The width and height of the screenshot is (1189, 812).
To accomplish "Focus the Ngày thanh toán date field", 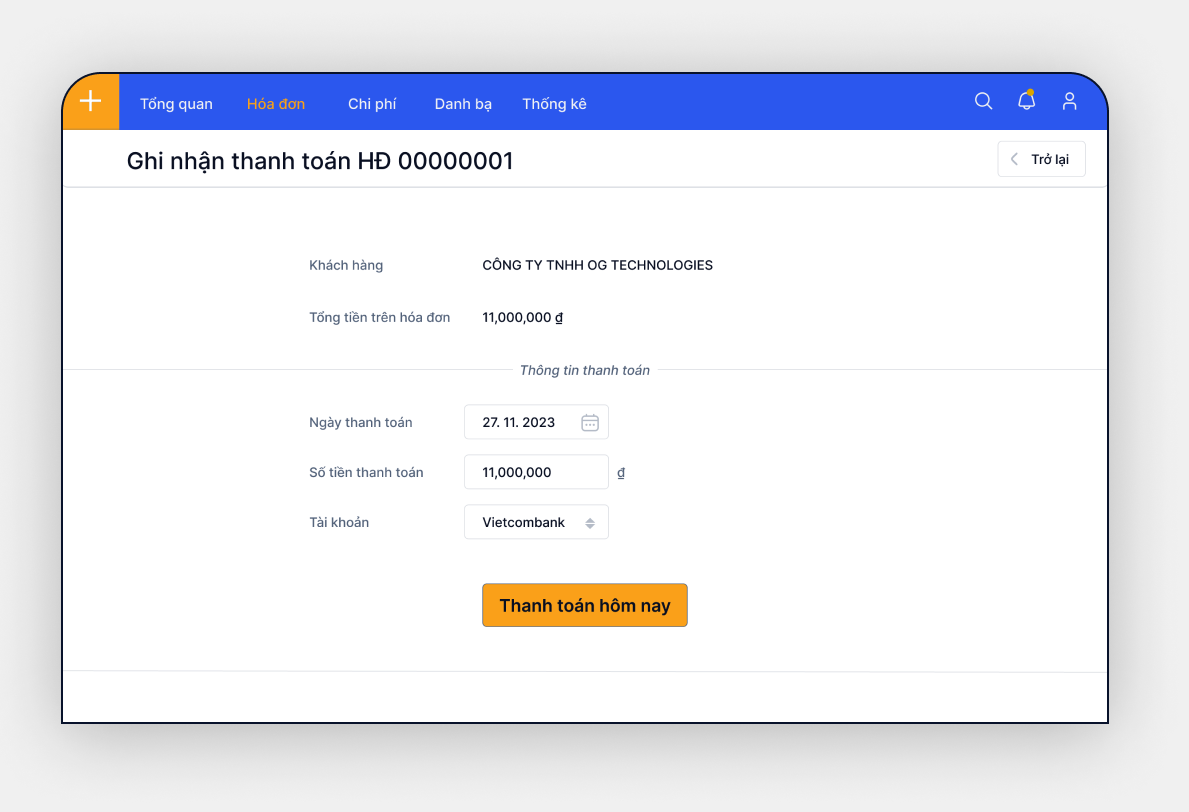I will (520, 422).
